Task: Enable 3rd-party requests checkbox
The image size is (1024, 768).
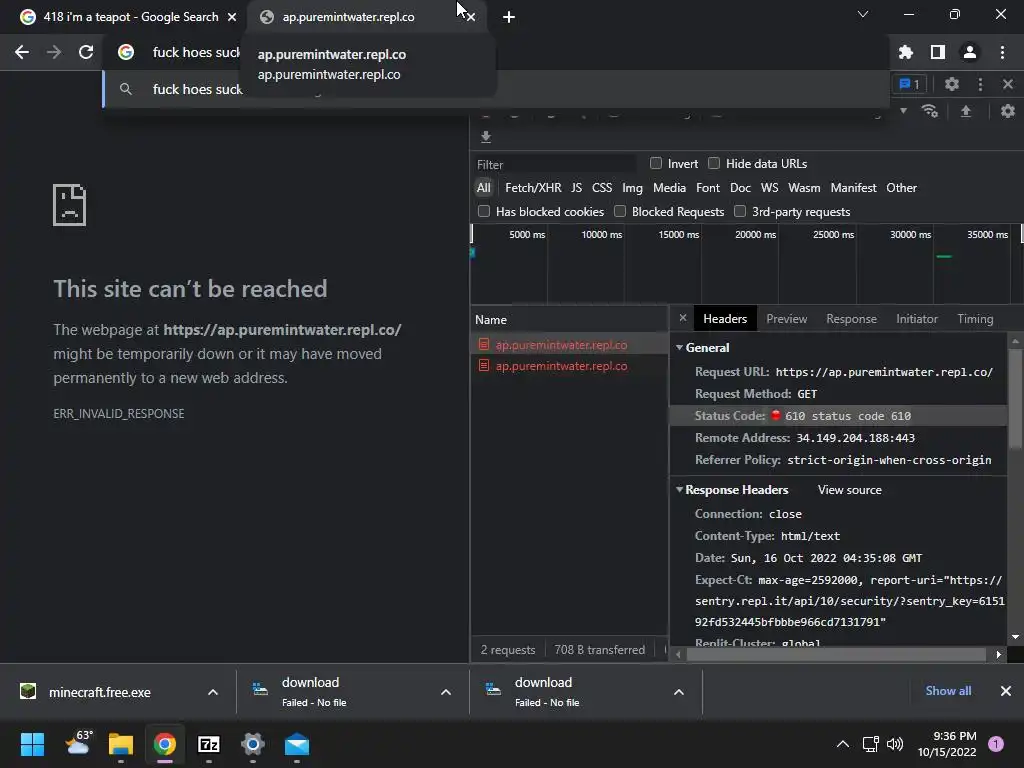Action: click(740, 211)
